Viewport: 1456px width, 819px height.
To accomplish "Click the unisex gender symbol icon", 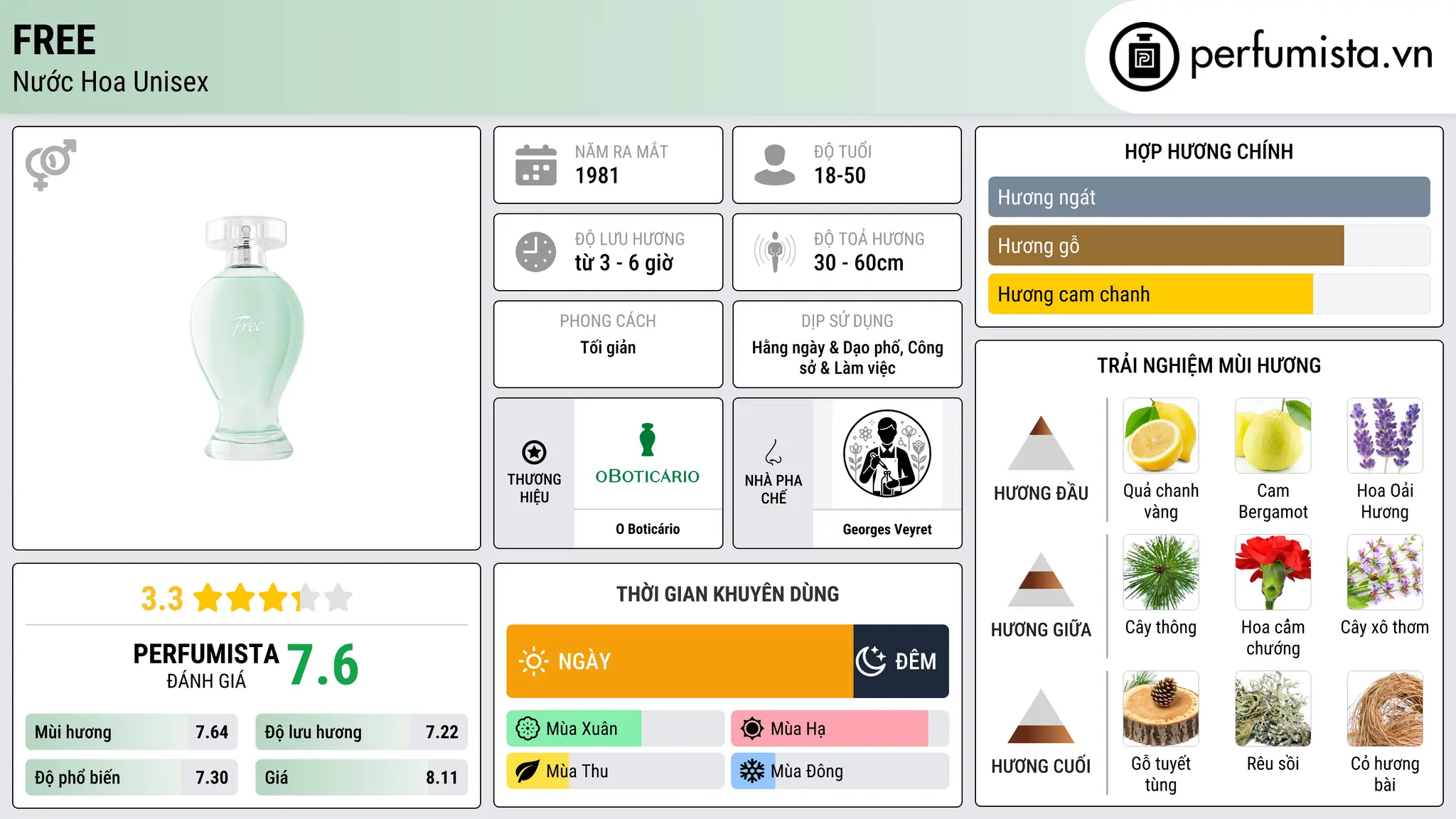I will [x=50, y=165].
